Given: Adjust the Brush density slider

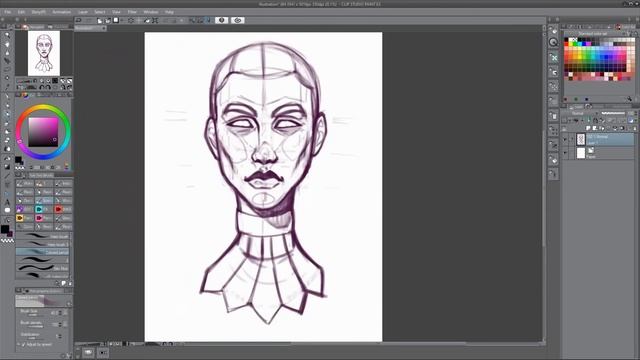Looking at the screenshot, I should coord(35,326).
